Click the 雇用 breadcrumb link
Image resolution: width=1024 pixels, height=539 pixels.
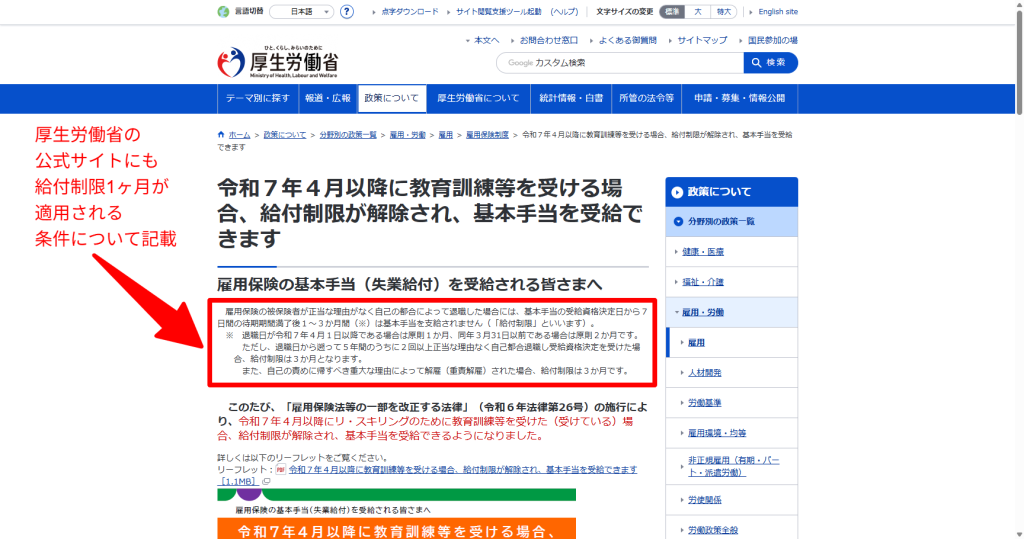coord(445,135)
